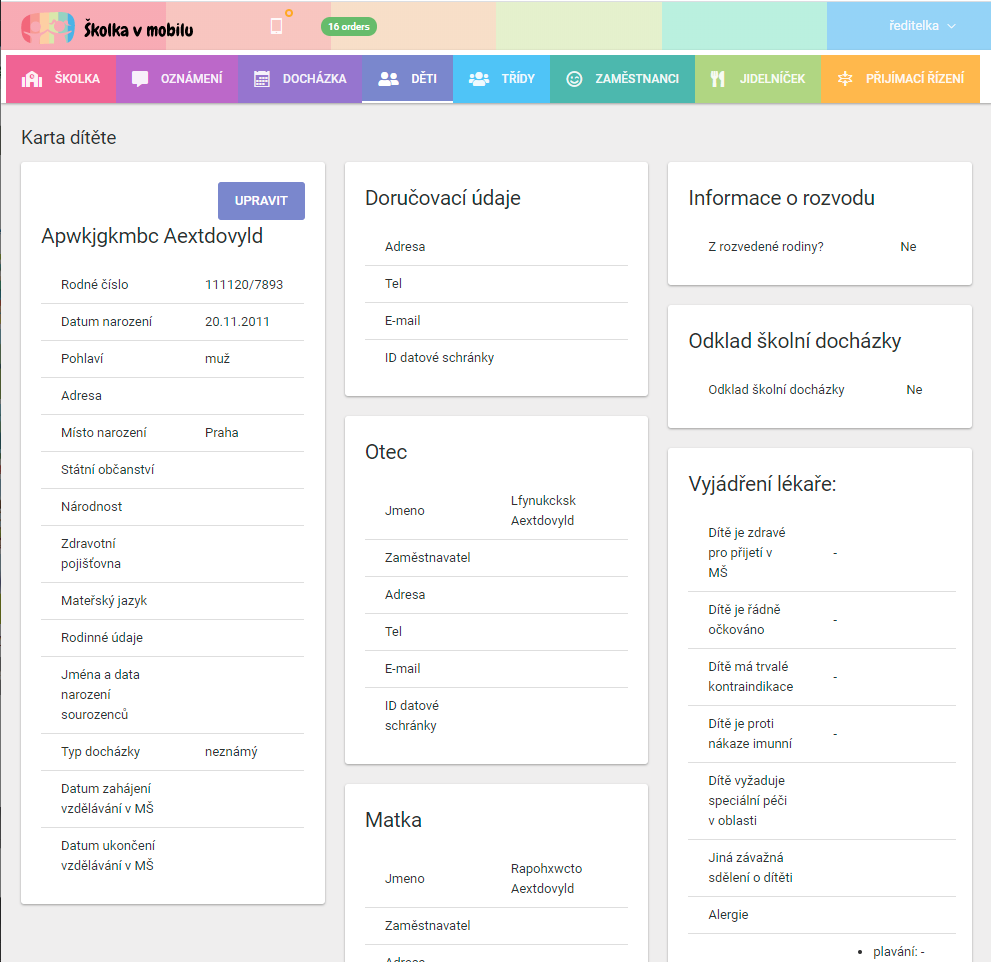Click child name Apwkjgkmbc Aextdovyld
991x962 pixels.
coord(152,236)
